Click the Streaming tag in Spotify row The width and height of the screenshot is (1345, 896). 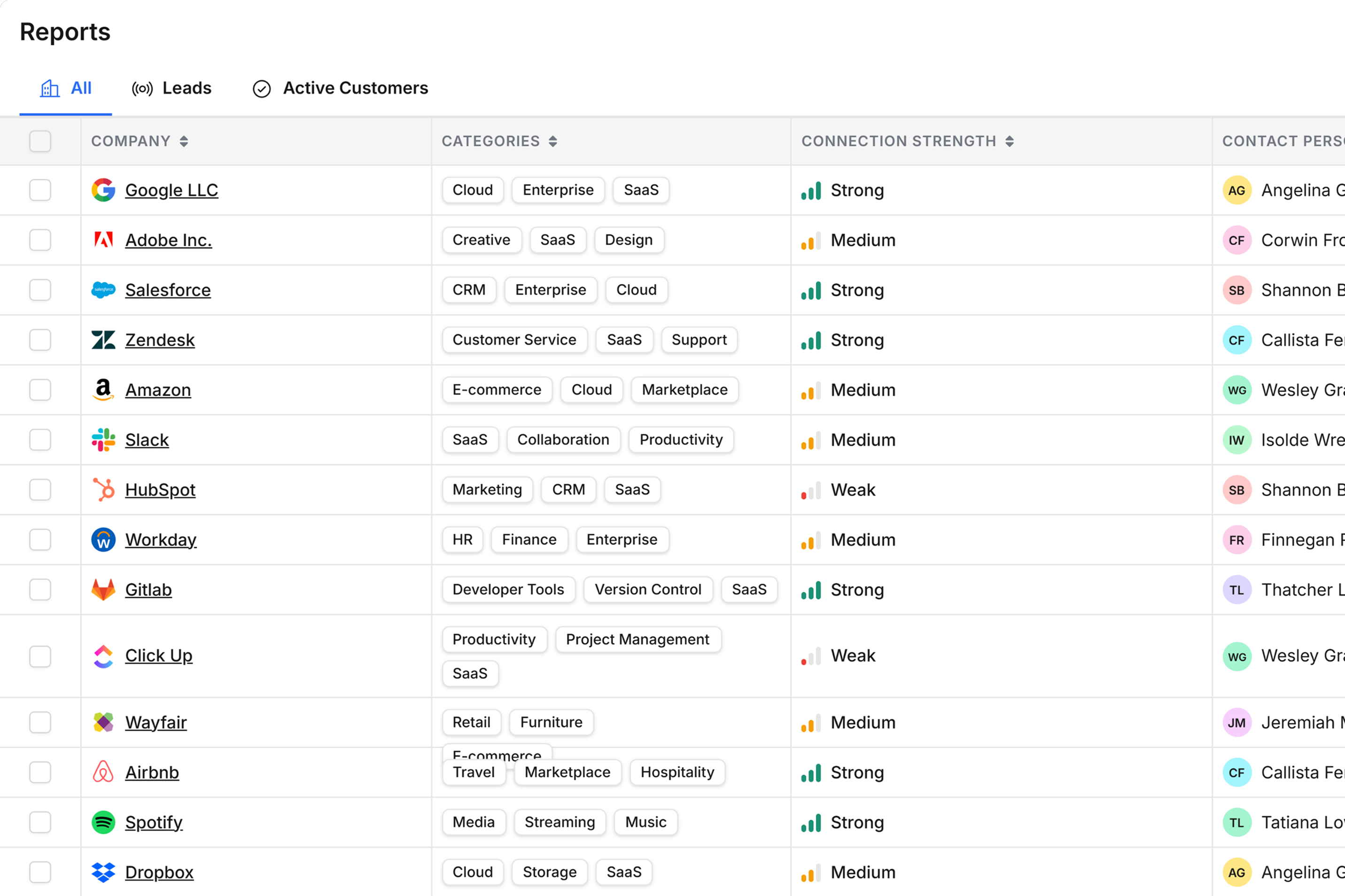pos(560,822)
